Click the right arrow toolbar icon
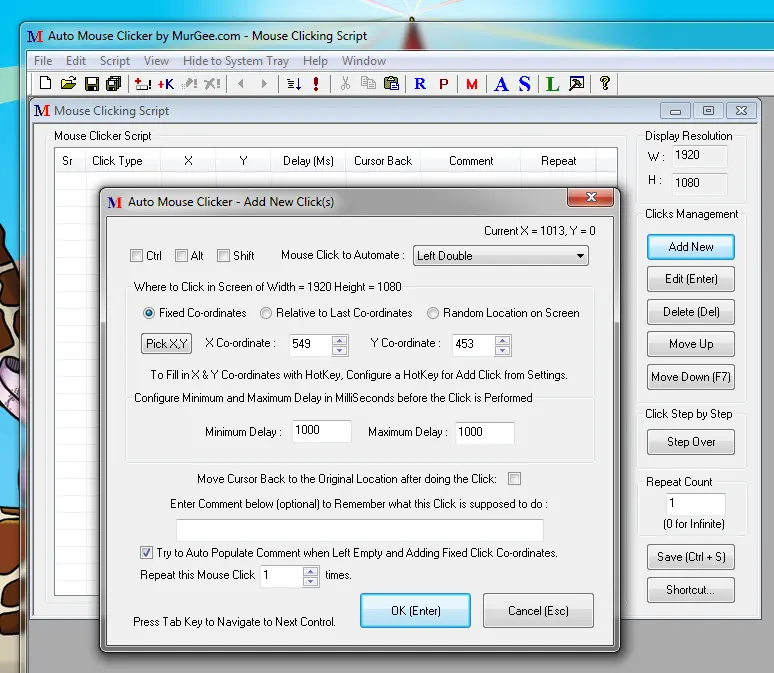Viewport: 774px width, 673px height. point(264,83)
